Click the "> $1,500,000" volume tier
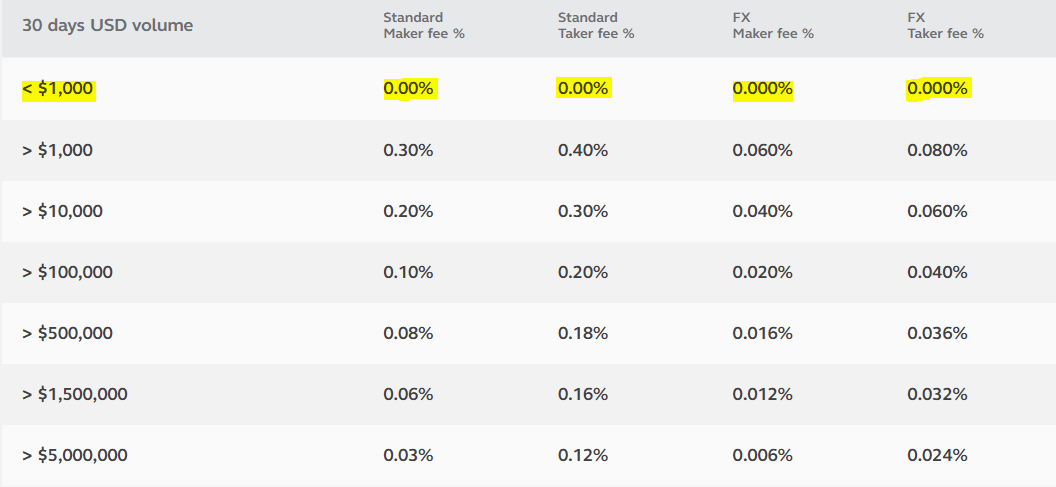Viewport: 1056px width, 487px height. (75, 394)
